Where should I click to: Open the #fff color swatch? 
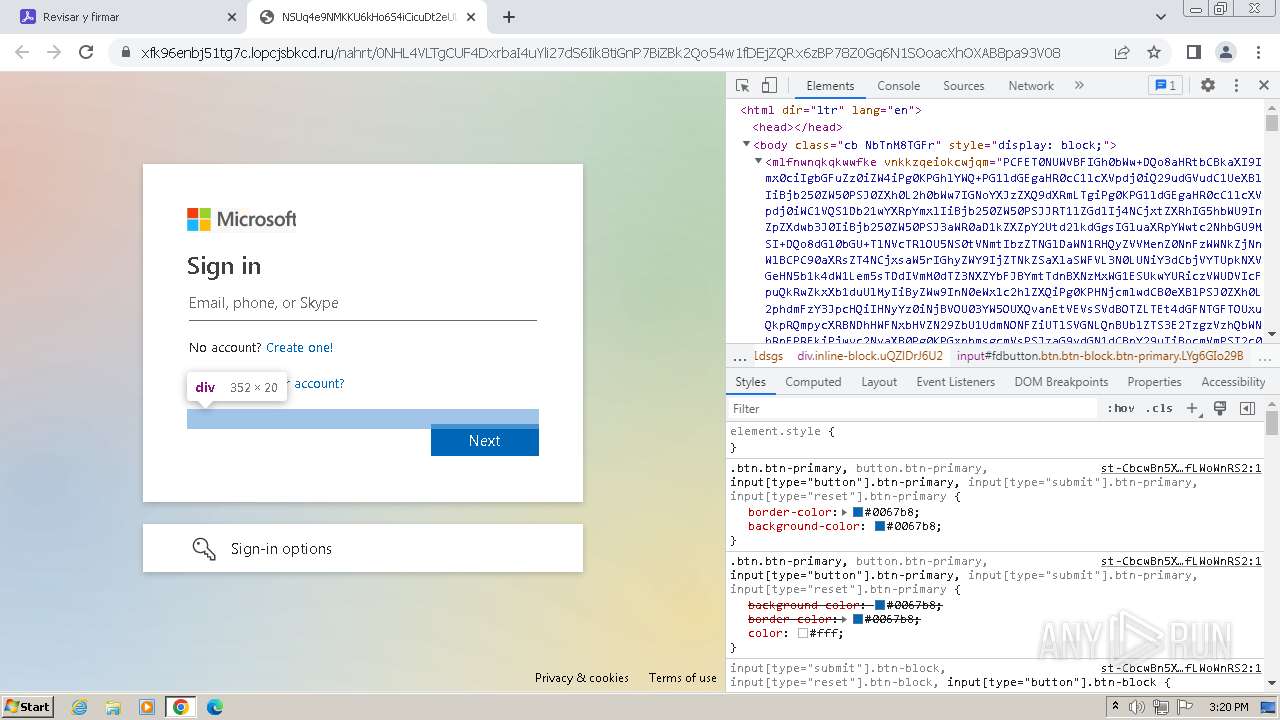click(802, 633)
